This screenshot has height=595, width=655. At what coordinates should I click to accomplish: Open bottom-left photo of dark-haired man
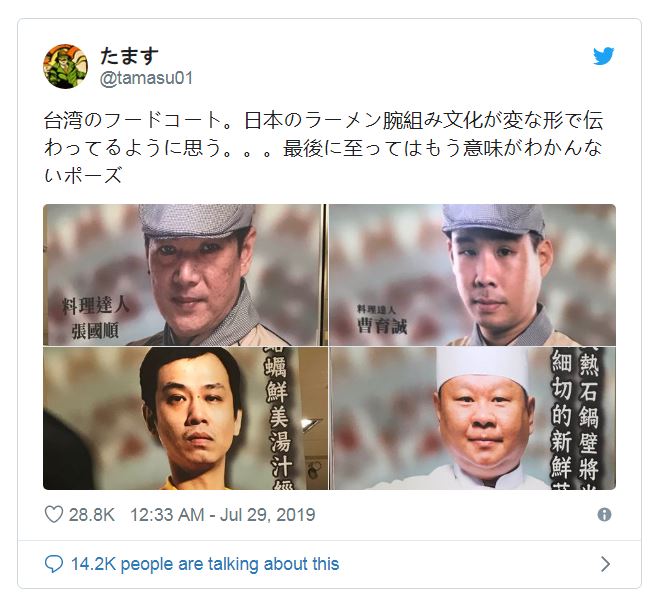click(x=185, y=418)
